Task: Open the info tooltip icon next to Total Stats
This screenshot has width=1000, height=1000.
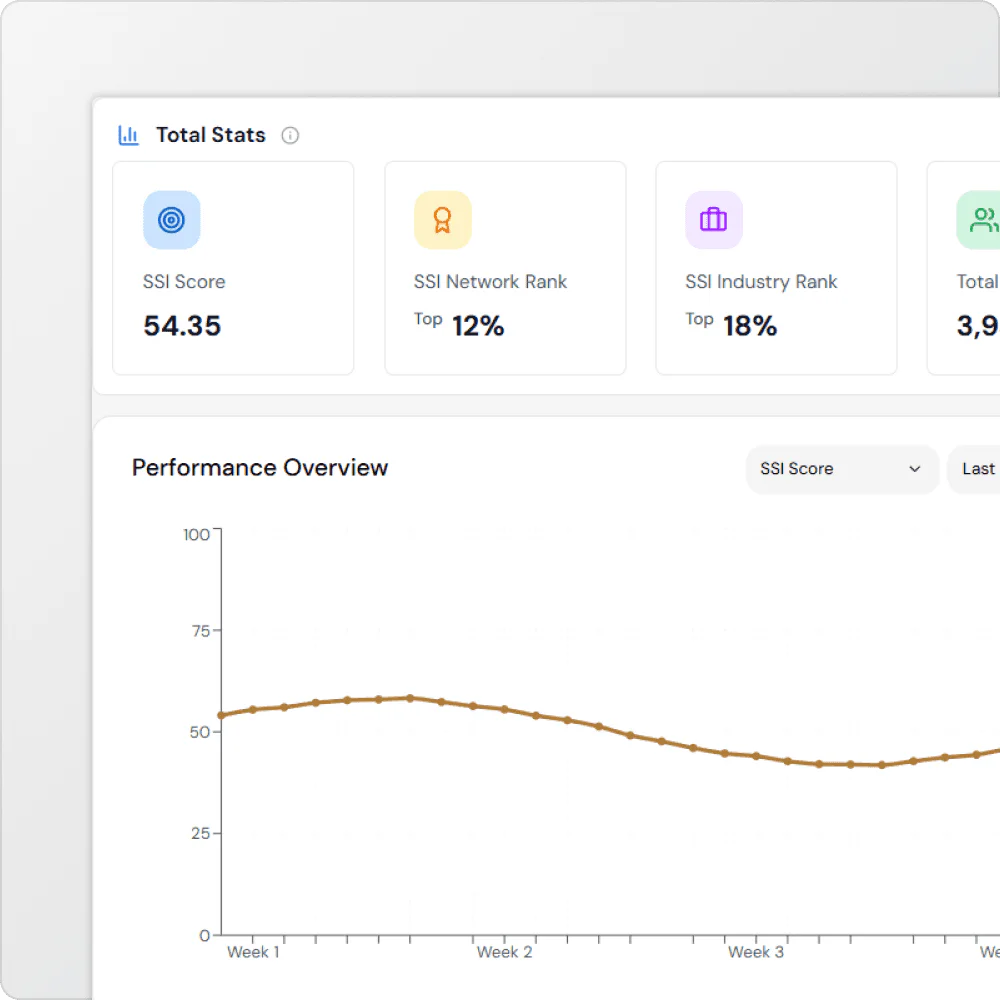Action: [x=290, y=135]
